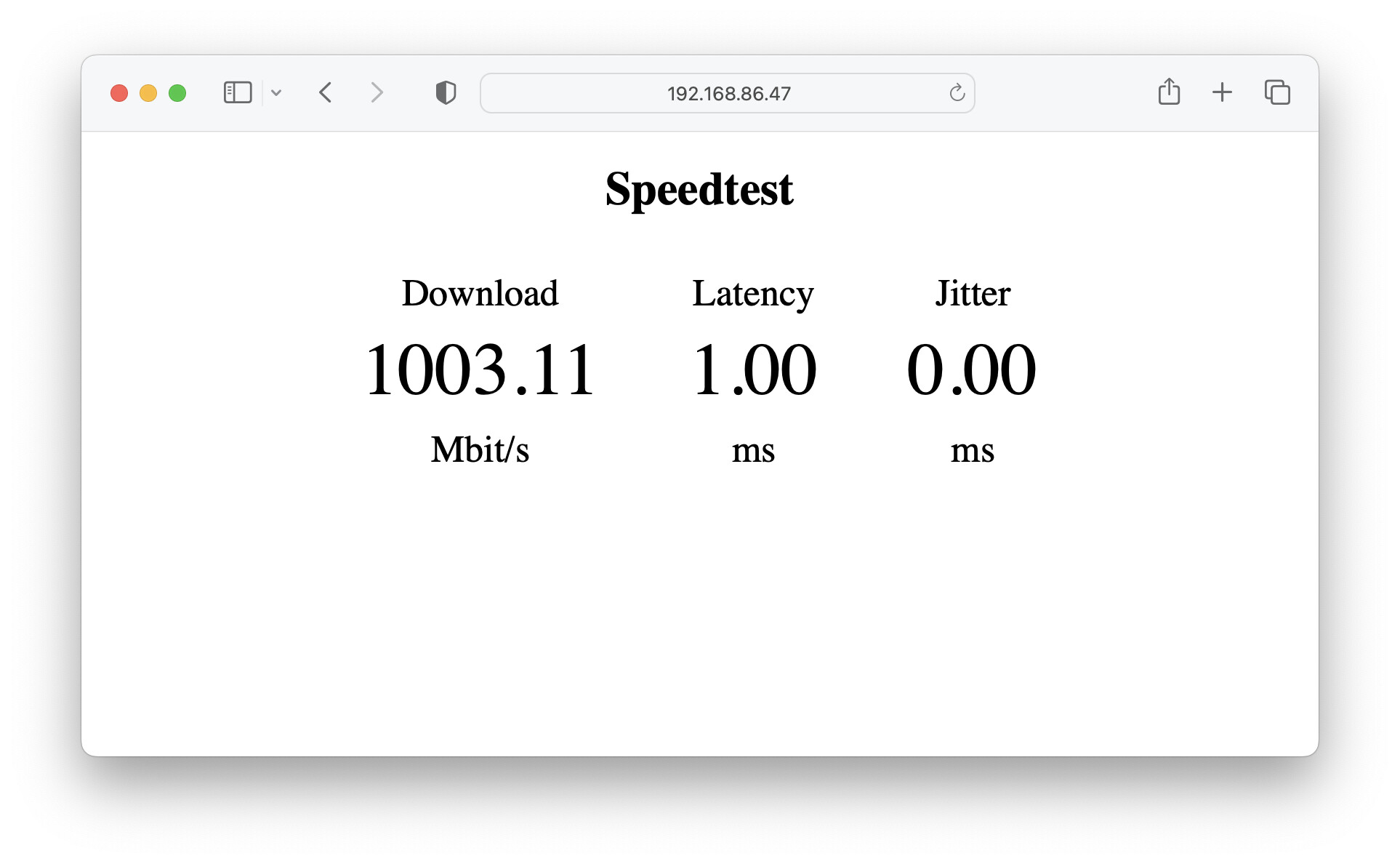Image resolution: width=1400 pixels, height=864 pixels.
Task: Open the Share menu icon
Action: 1169,92
